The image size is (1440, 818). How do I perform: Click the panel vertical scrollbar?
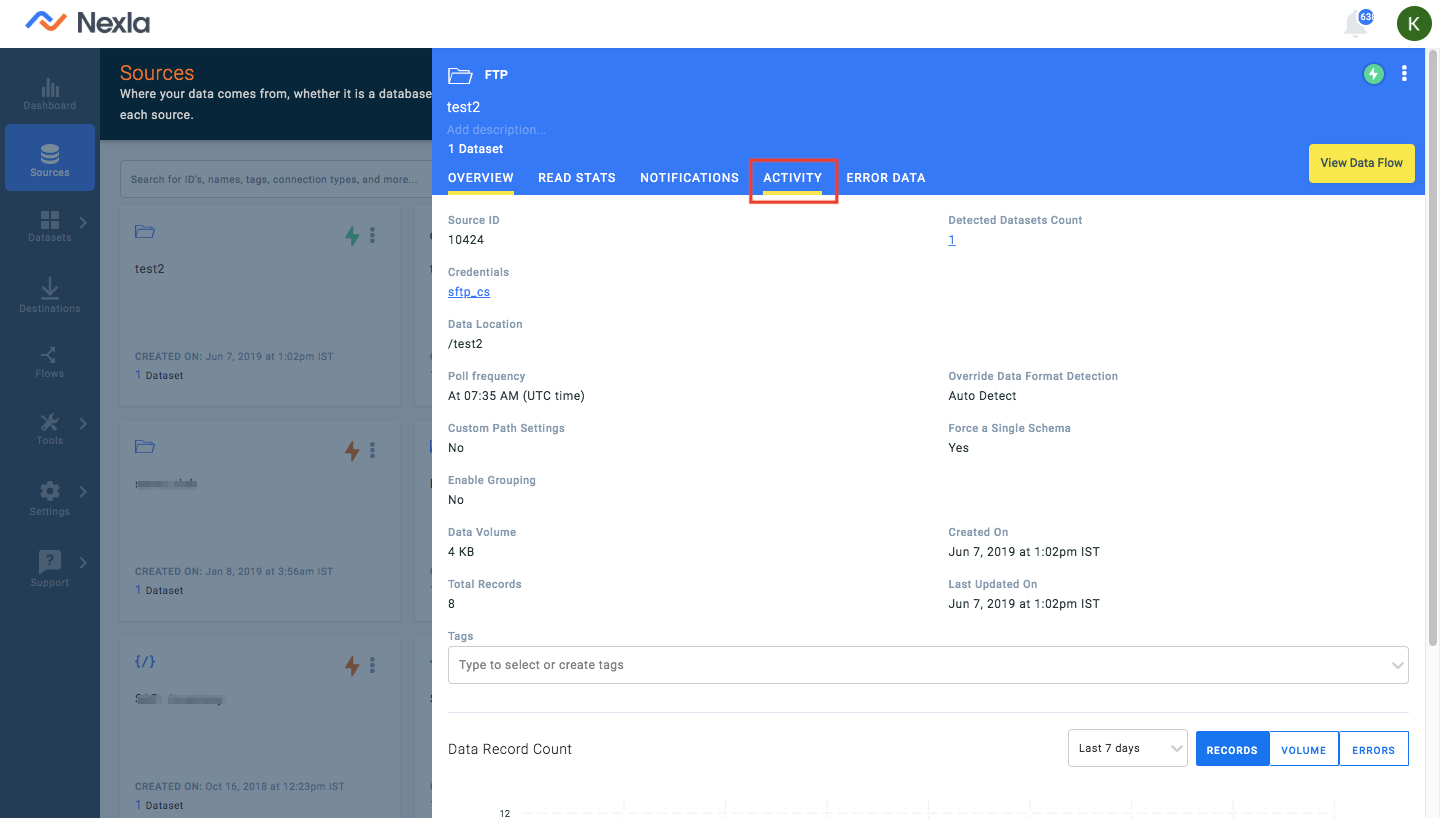[1433, 350]
